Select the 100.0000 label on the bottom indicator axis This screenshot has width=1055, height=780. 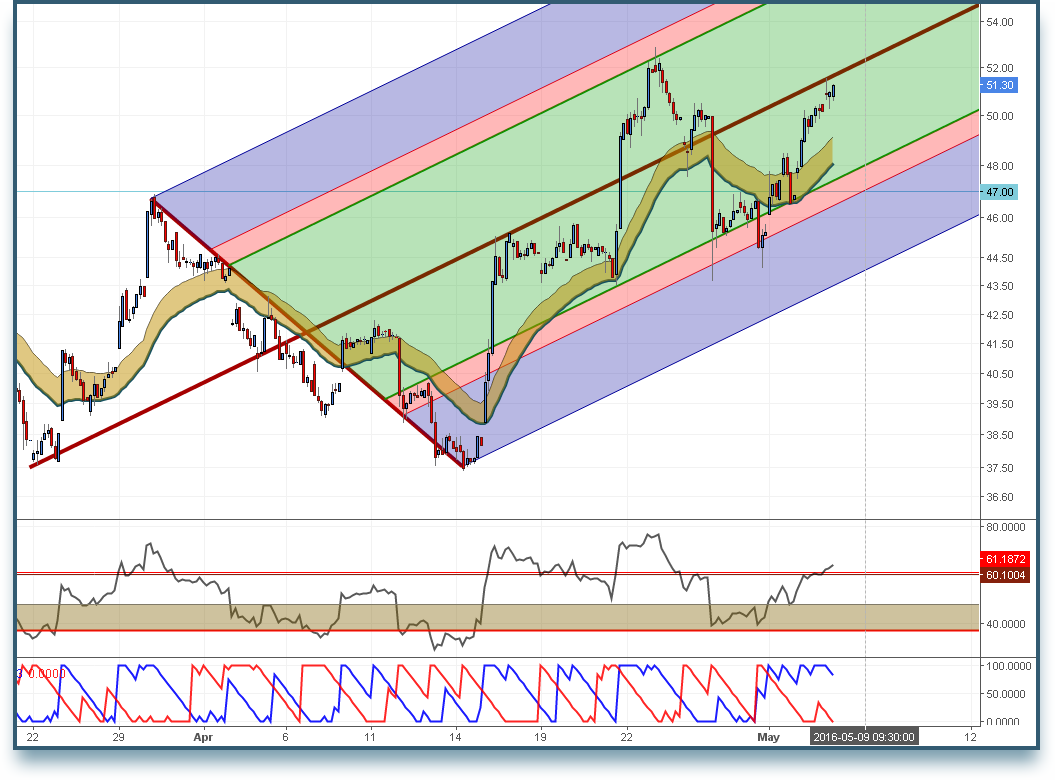pos(1009,666)
